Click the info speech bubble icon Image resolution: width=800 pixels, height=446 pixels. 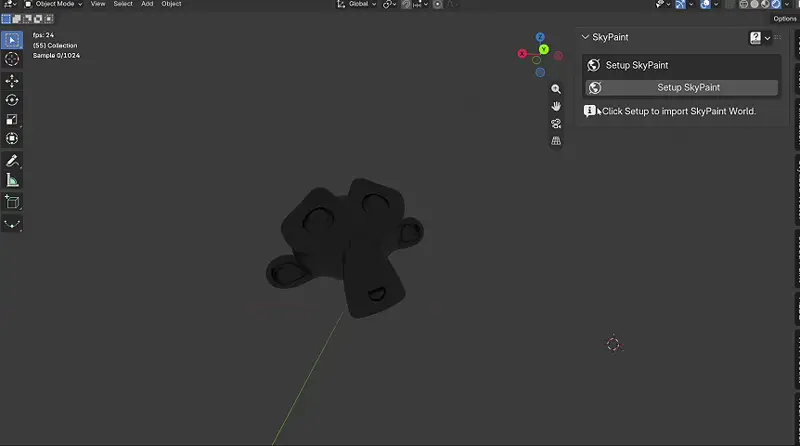pyautogui.click(x=589, y=111)
